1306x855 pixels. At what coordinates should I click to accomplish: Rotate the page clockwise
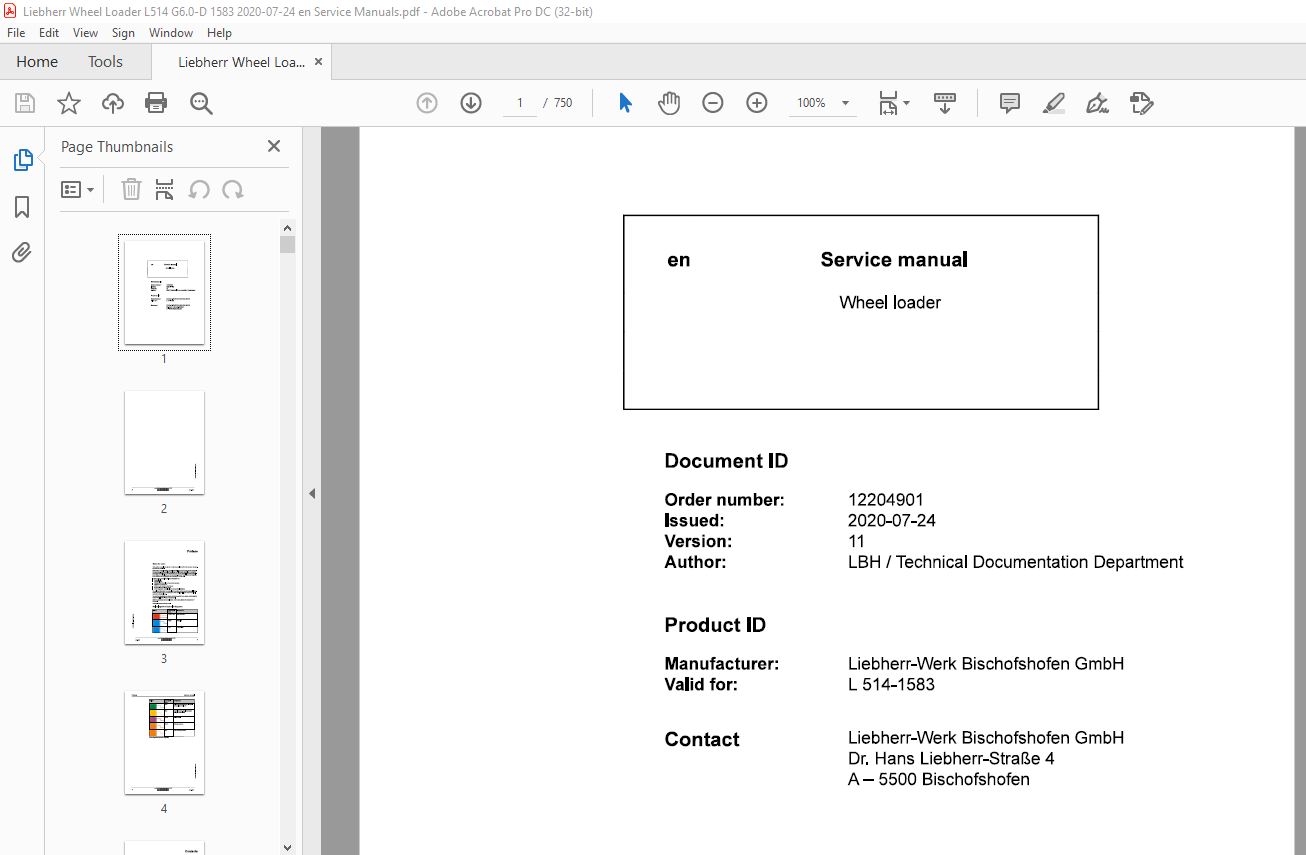click(x=233, y=189)
